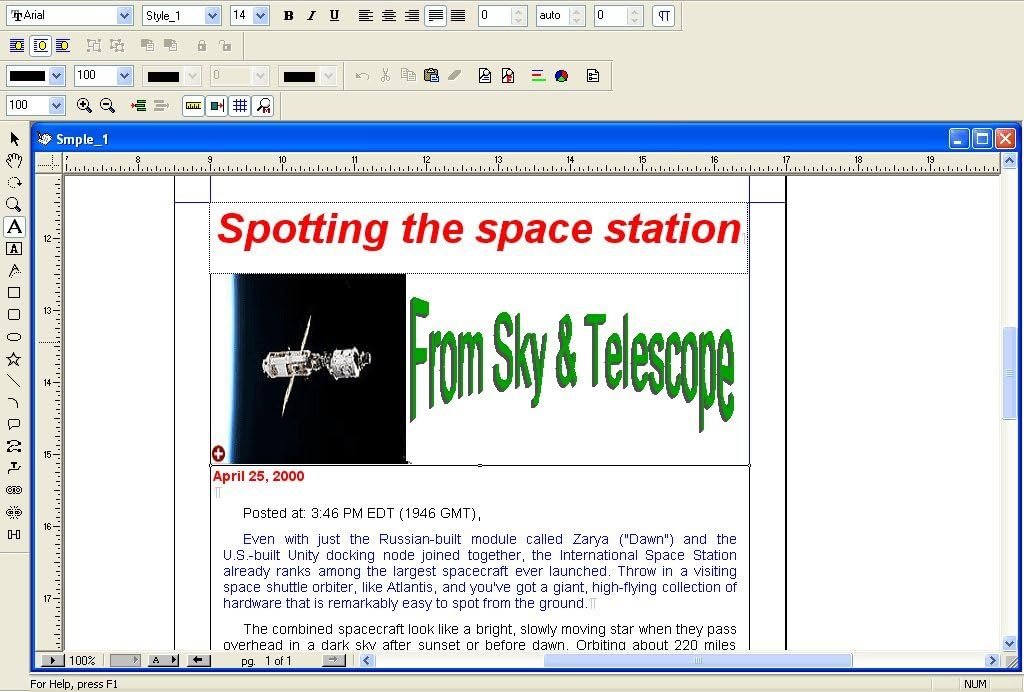The width and height of the screenshot is (1024, 692).
Task: Center align text
Action: [x=389, y=16]
